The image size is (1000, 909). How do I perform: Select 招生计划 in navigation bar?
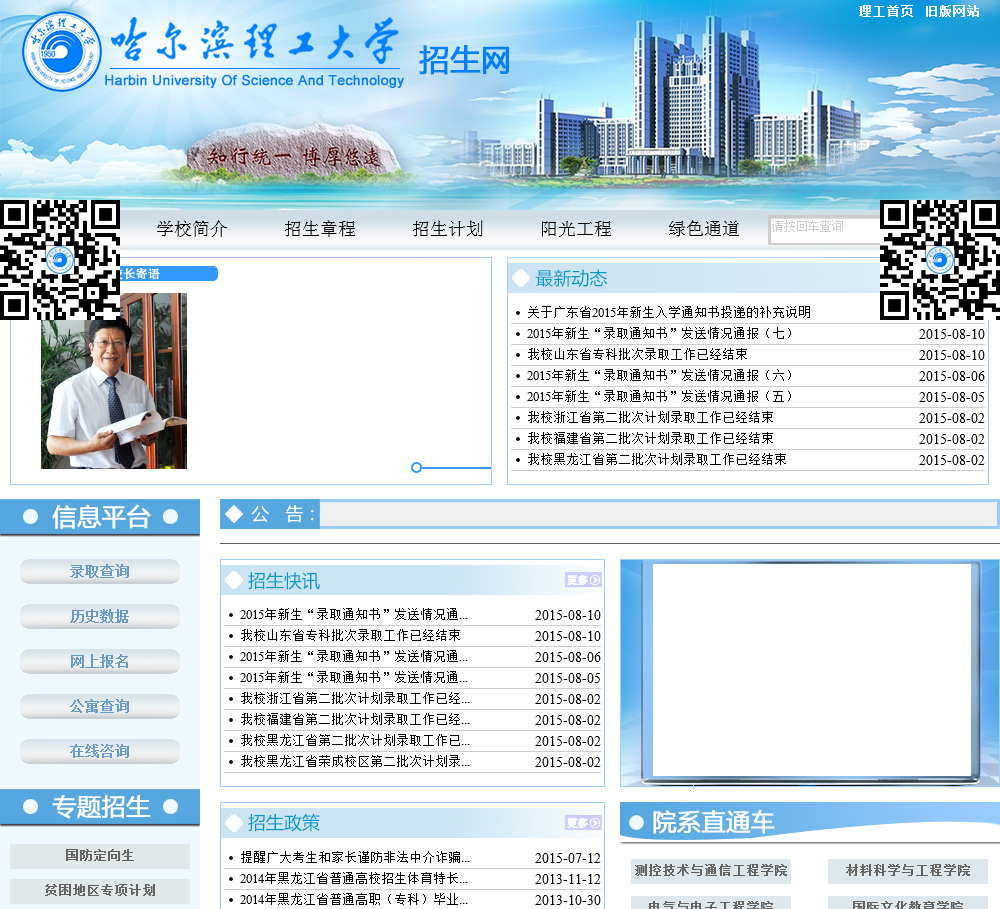pos(448,228)
